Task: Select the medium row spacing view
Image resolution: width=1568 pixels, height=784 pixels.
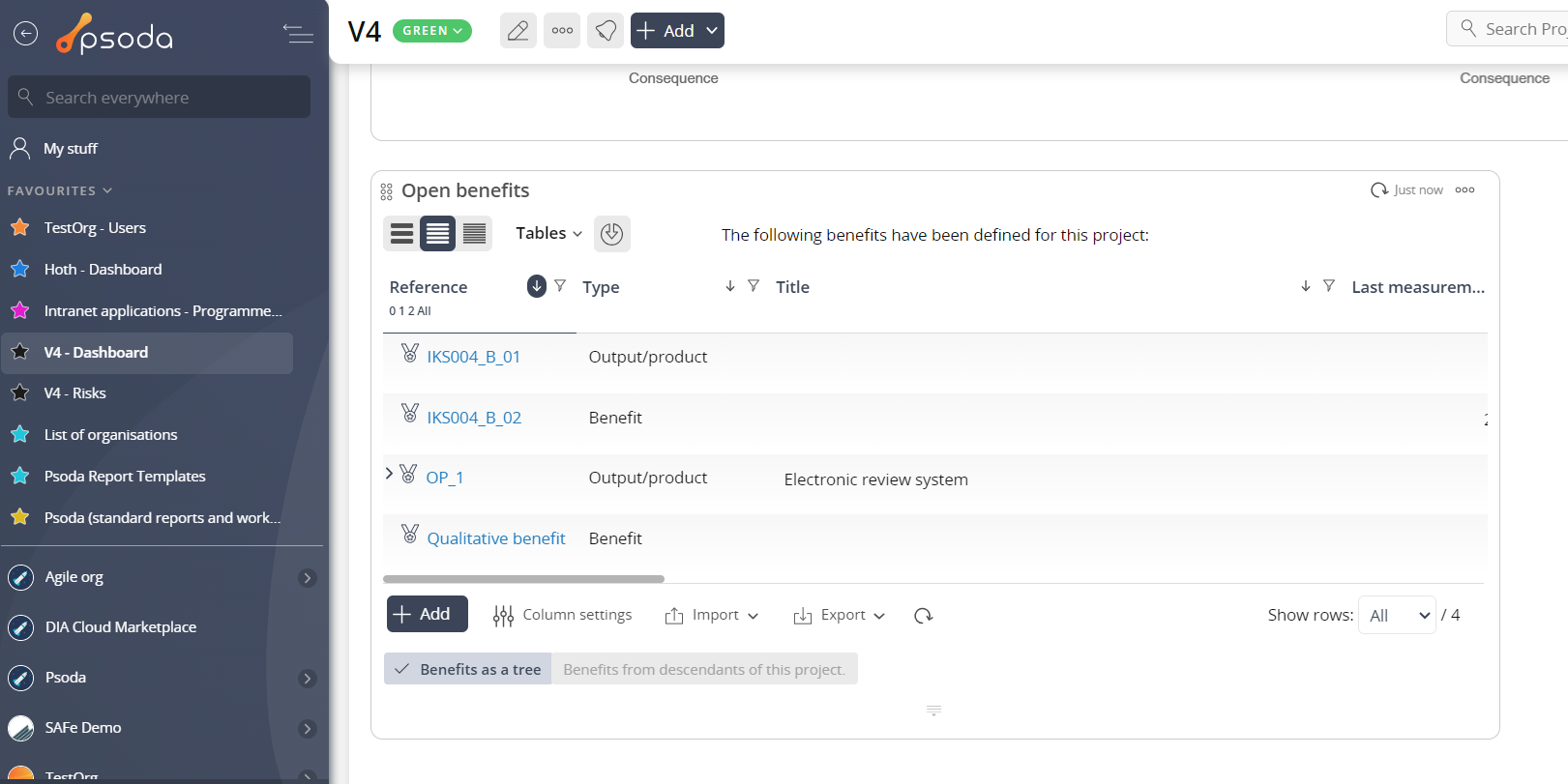Action: point(437,233)
